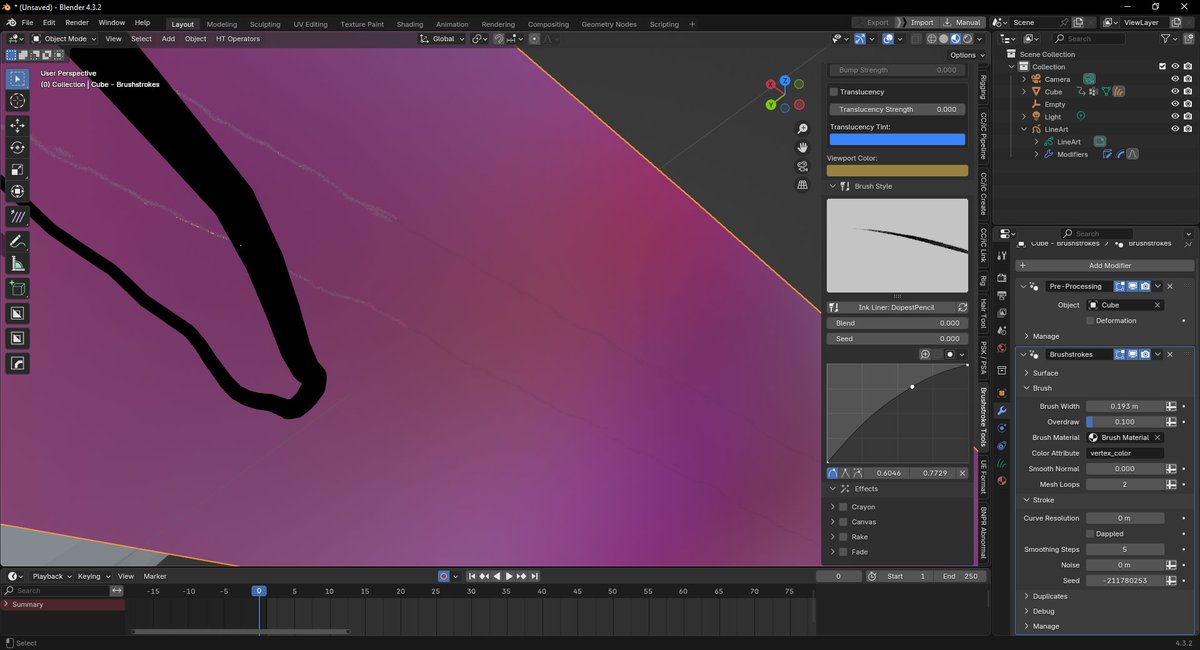Open the Global orientation dropdown
This screenshot has width=1200, height=650.
point(441,39)
